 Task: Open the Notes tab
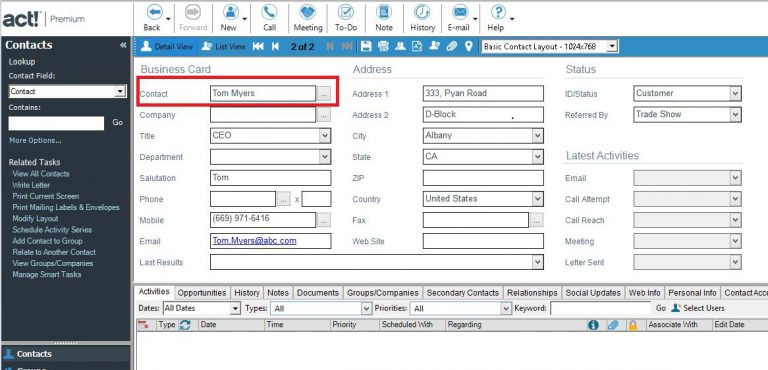click(278, 293)
